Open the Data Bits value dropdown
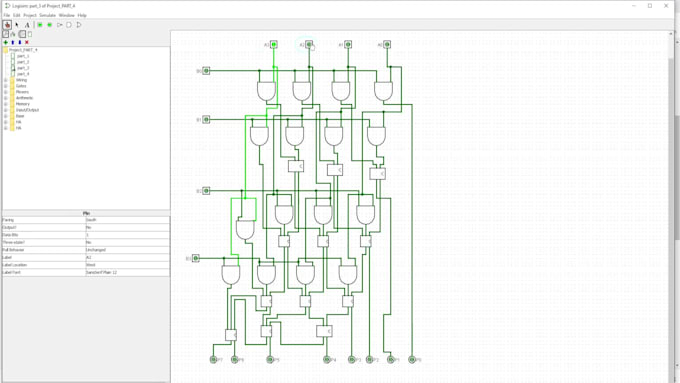 click(x=127, y=235)
